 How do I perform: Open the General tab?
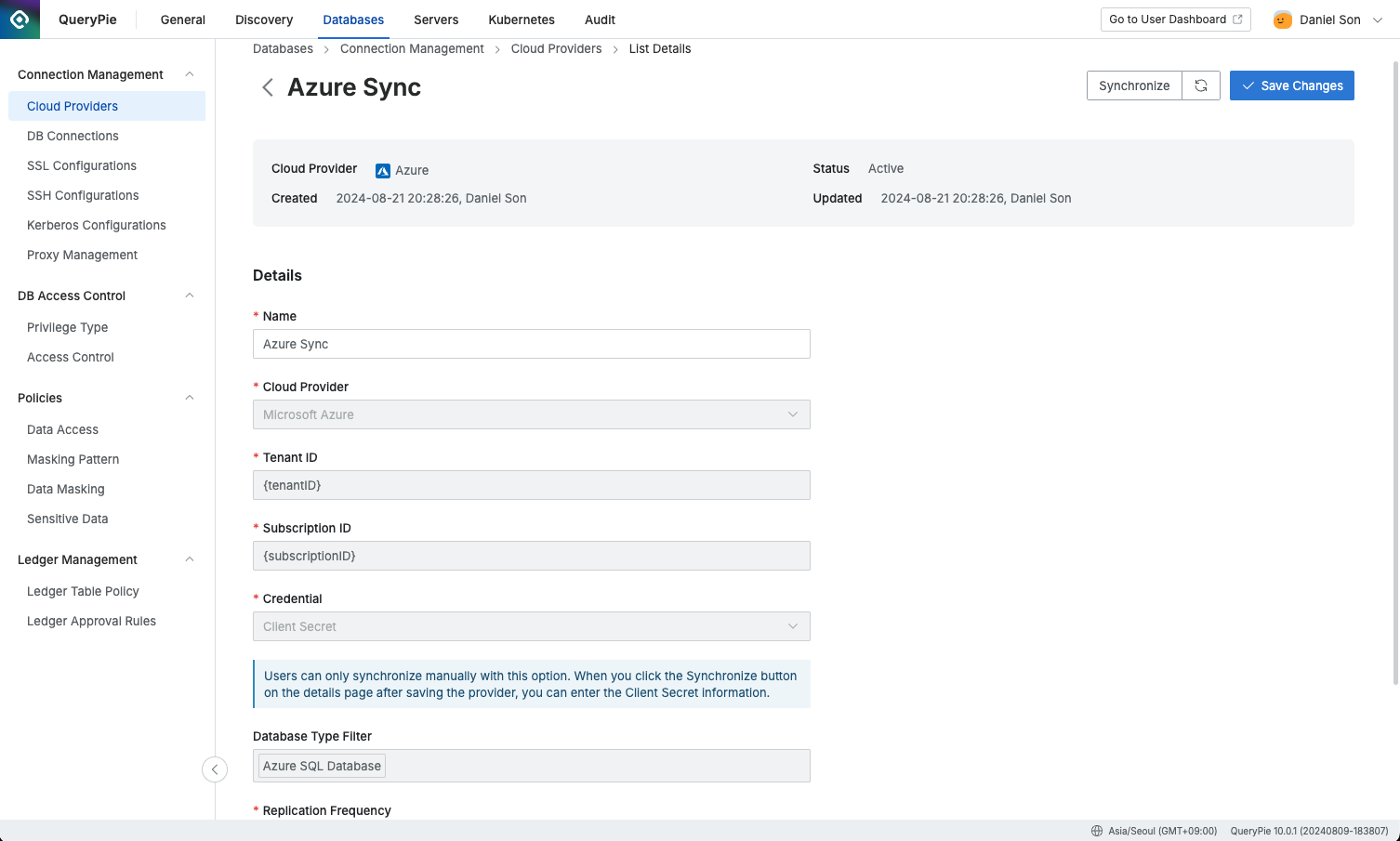pyautogui.click(x=183, y=20)
